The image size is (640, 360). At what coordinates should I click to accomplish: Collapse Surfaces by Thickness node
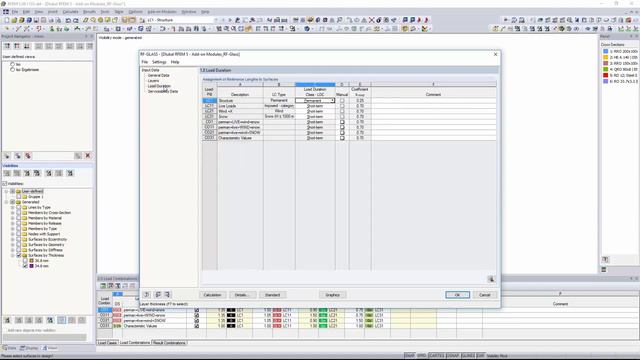[13, 255]
